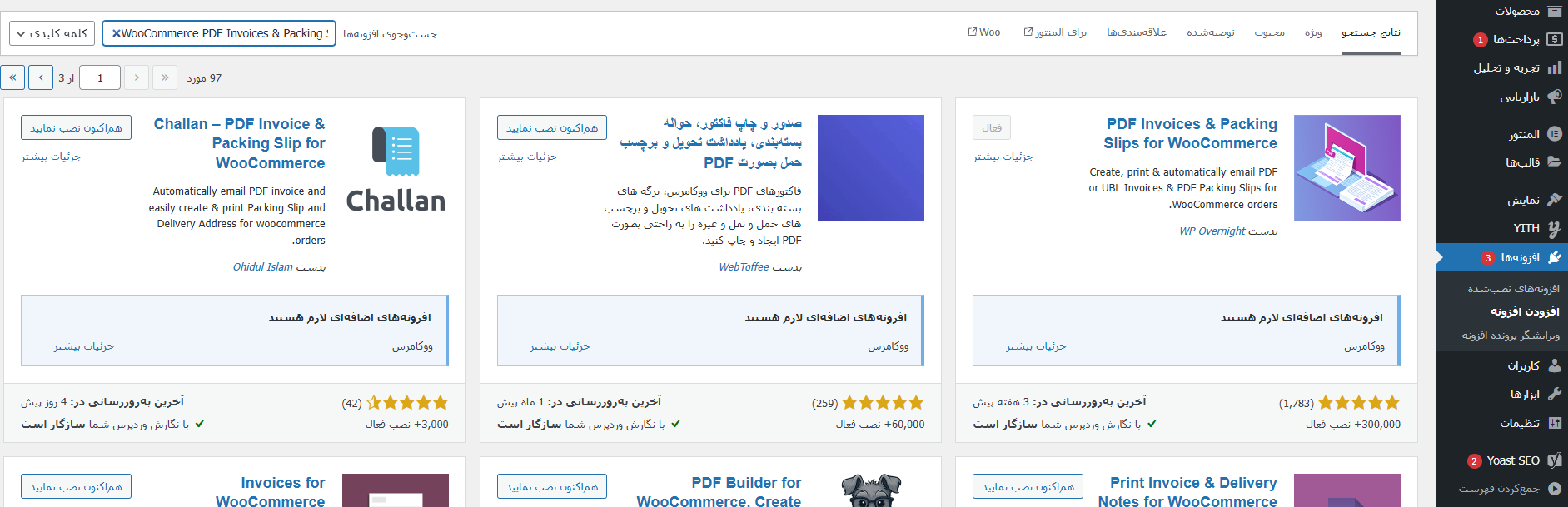Open the المنتور Elementor sidebar icon
The height and width of the screenshot is (507, 1568).
(1554, 134)
